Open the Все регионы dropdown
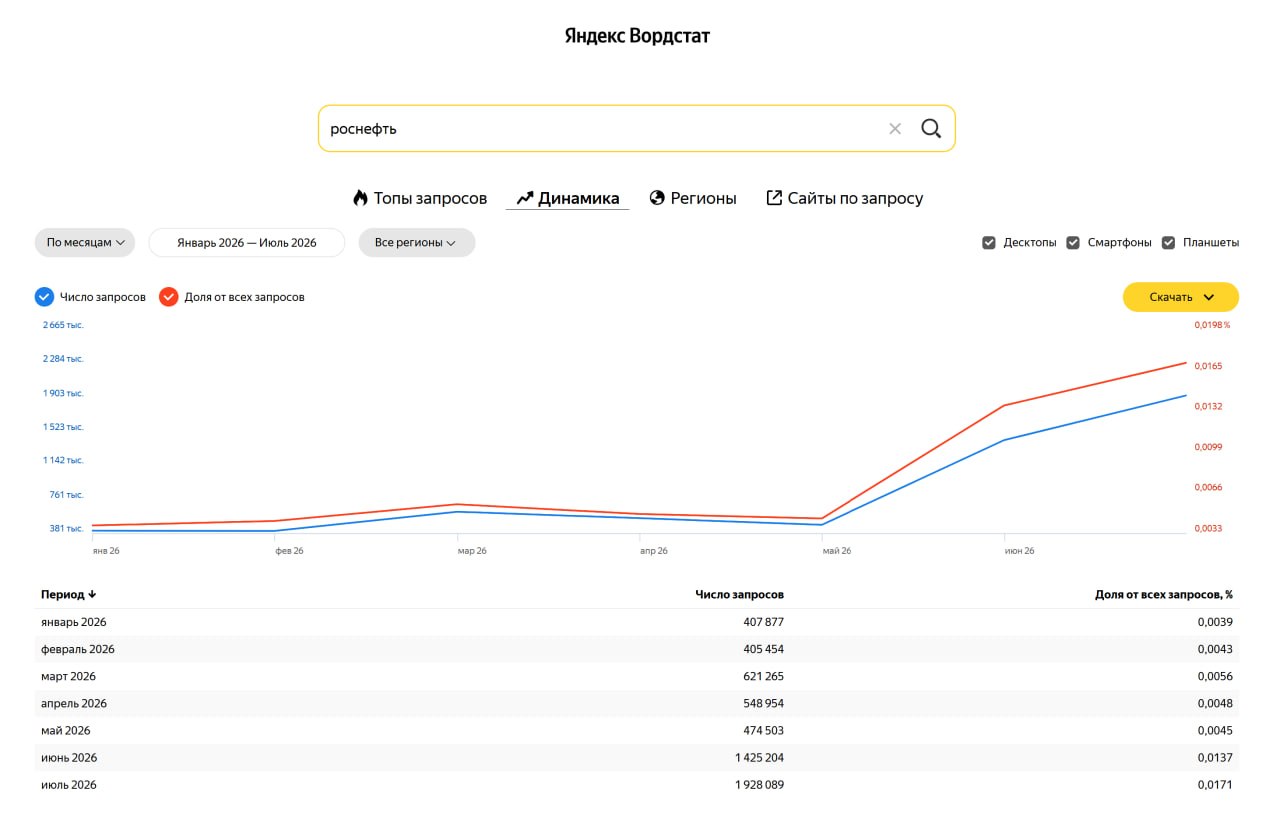Screen dimensions: 1280x815 [416, 242]
